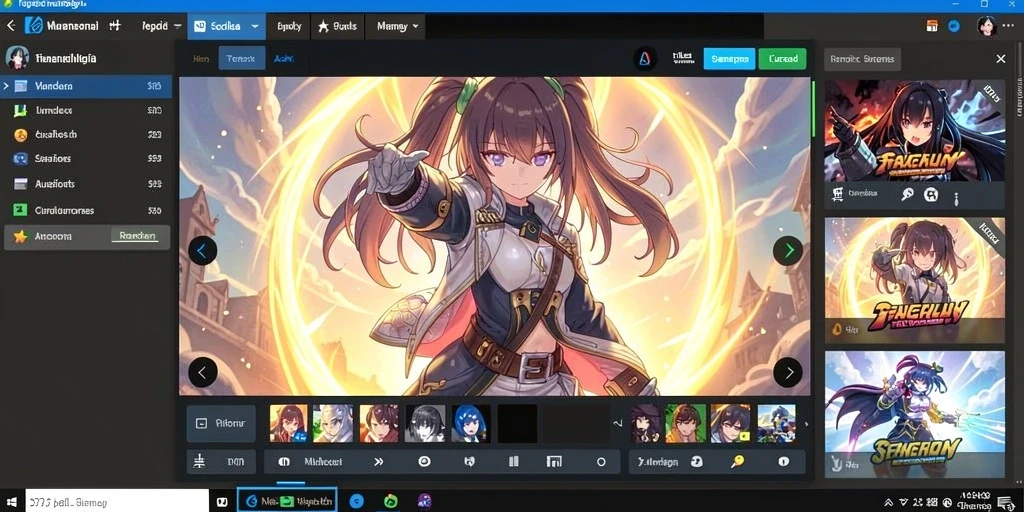Expand the highlighted first item in the left sidebar
This screenshot has width=1024, height=512.
pos(6,86)
